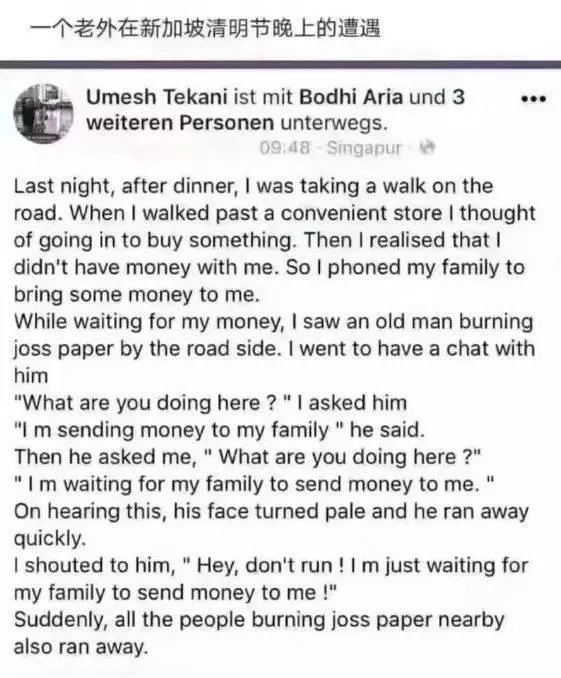Show the 3 weiteren Personen tagged list

click(275, 110)
